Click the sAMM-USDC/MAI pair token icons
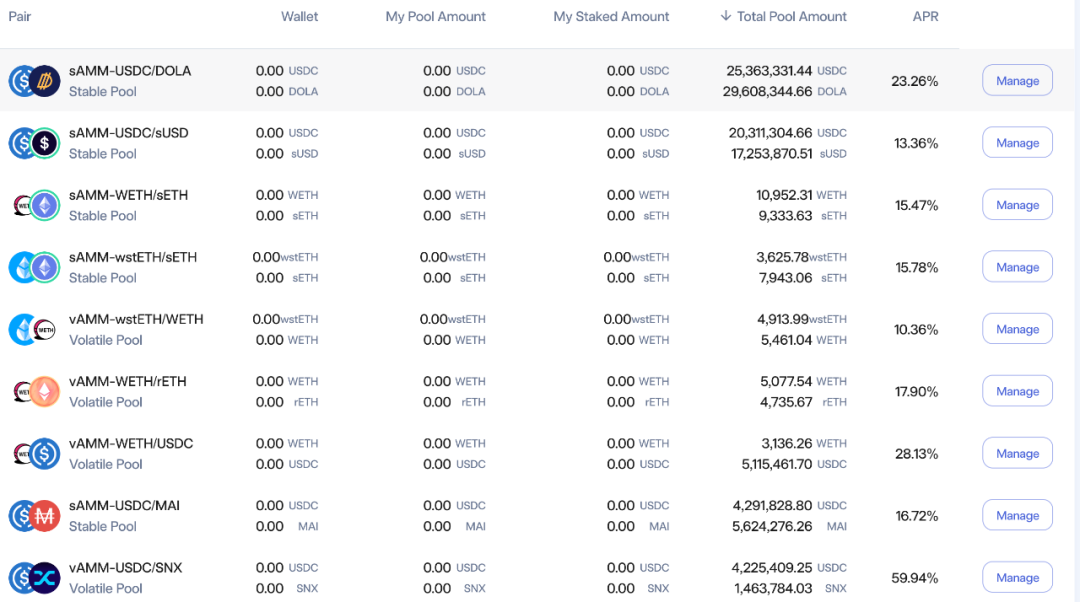The width and height of the screenshot is (1080, 602). 34,515
